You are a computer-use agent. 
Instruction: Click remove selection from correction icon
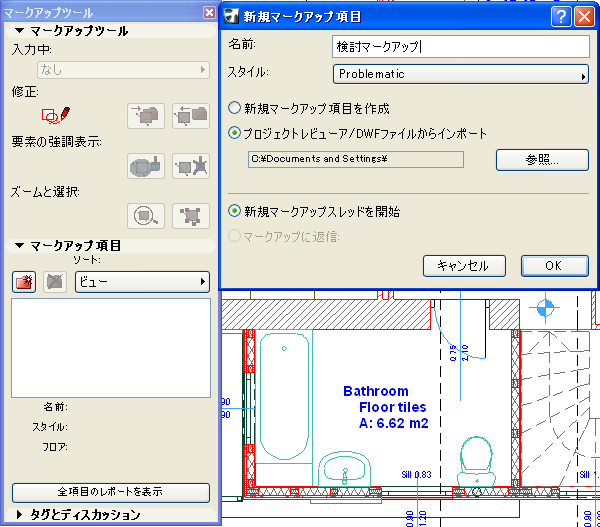pyautogui.click(x=191, y=116)
